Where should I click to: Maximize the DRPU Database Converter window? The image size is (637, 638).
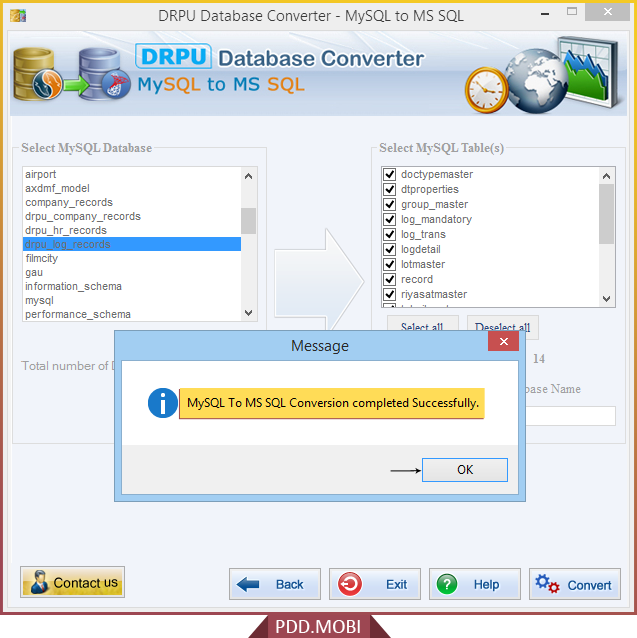tap(572, 12)
